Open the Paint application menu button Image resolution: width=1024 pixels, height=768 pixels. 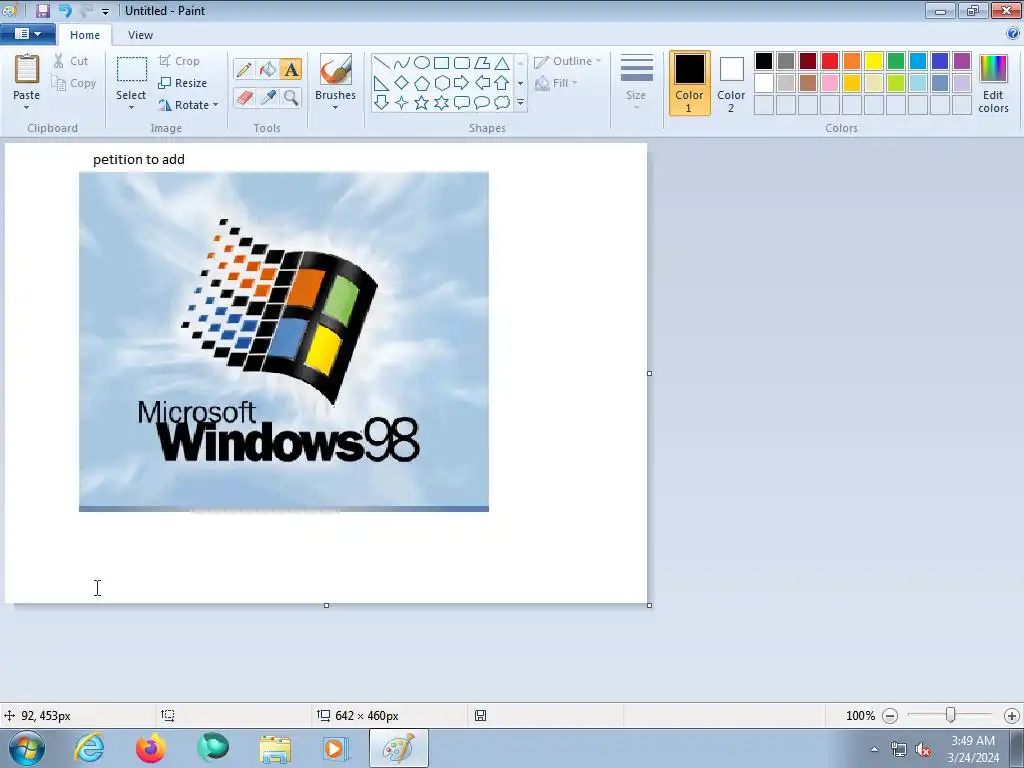[27, 34]
